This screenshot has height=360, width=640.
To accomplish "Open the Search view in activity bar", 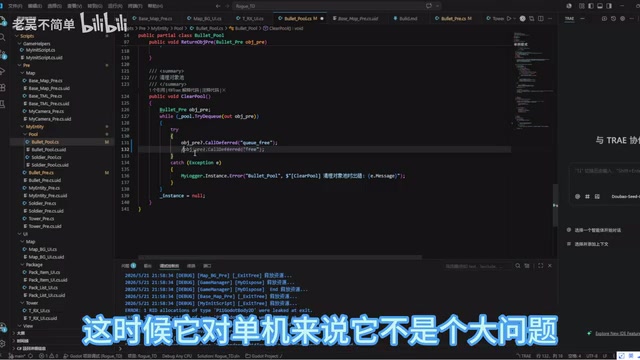I will (x=3, y=37).
